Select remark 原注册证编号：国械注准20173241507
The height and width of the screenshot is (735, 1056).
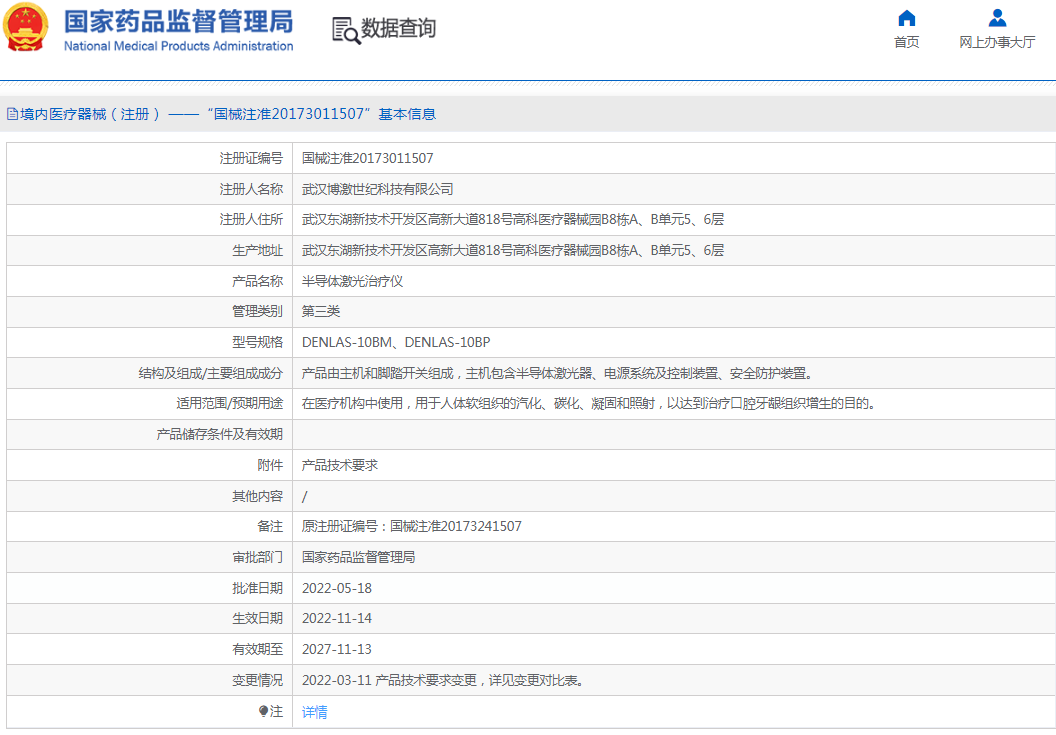pyautogui.click(x=411, y=526)
